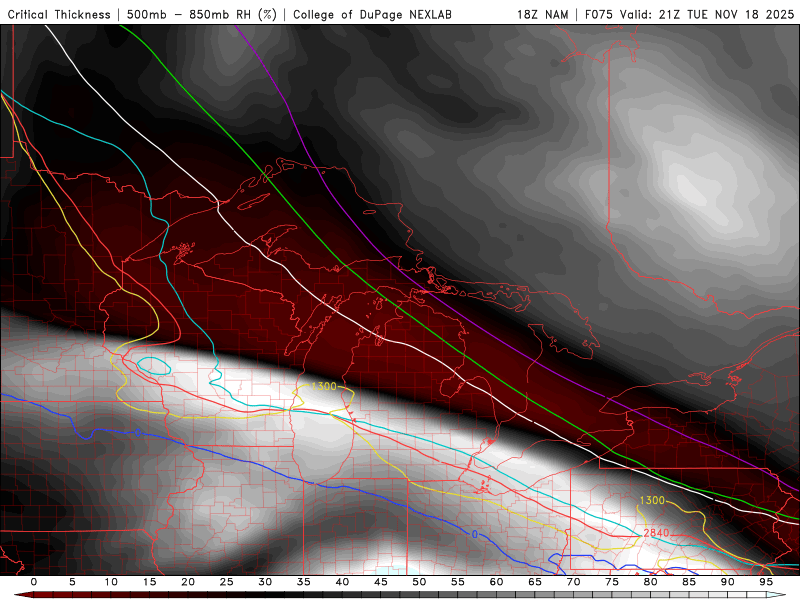Click the '18Z NAM' model run label
800x600 pixels.
542,15
